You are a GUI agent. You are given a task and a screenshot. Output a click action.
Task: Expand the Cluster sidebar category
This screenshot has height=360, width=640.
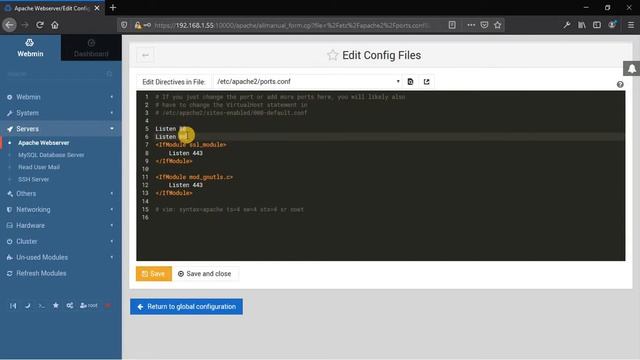[60, 241]
